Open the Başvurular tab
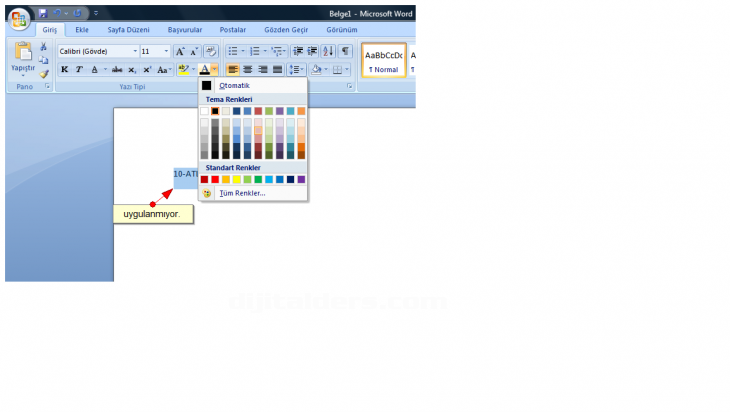This screenshot has width=730, height=412. click(x=185, y=30)
